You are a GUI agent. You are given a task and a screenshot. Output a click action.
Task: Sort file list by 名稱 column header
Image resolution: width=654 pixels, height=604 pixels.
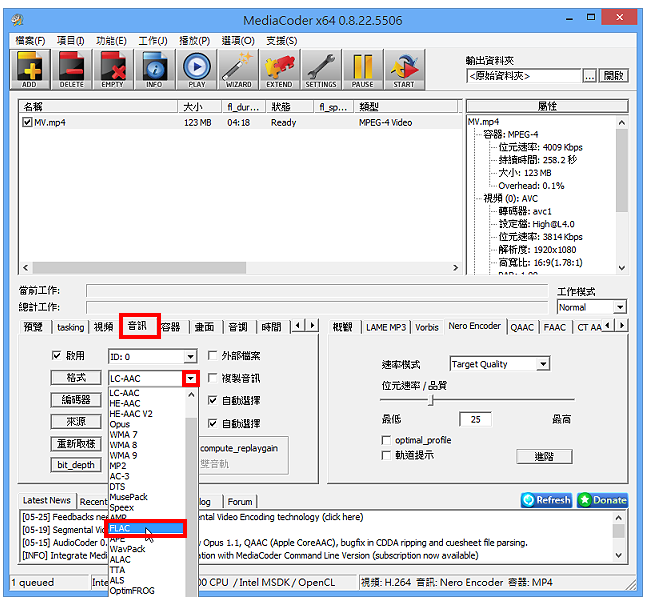click(x=98, y=106)
